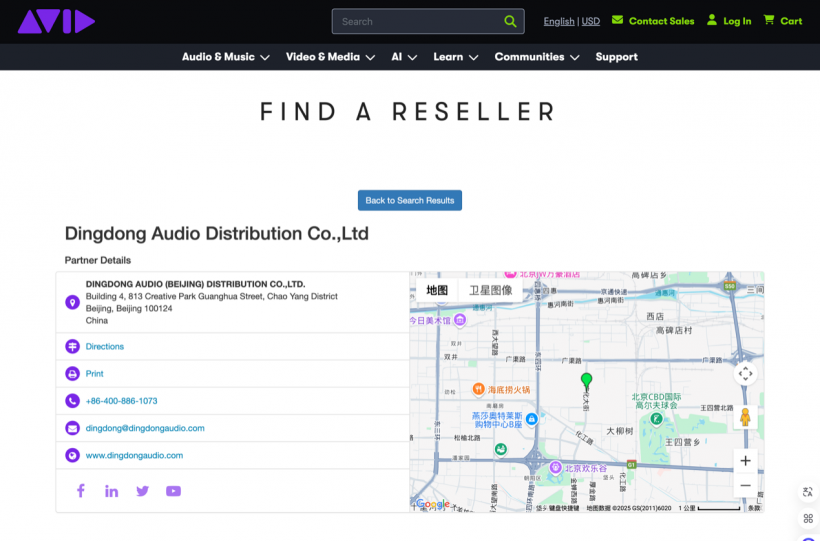This screenshot has height=541, width=820.
Task: Open the Contact Sales link
Action: click(661, 21)
